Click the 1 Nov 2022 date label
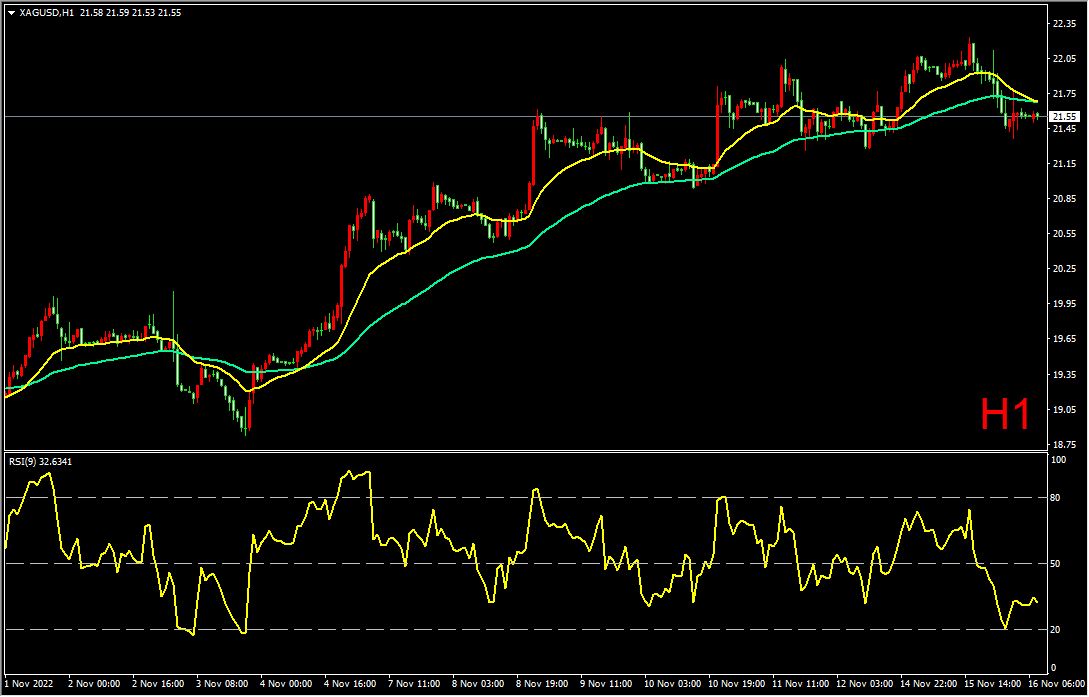Screen dimensions: 1089x697 pos(28,684)
